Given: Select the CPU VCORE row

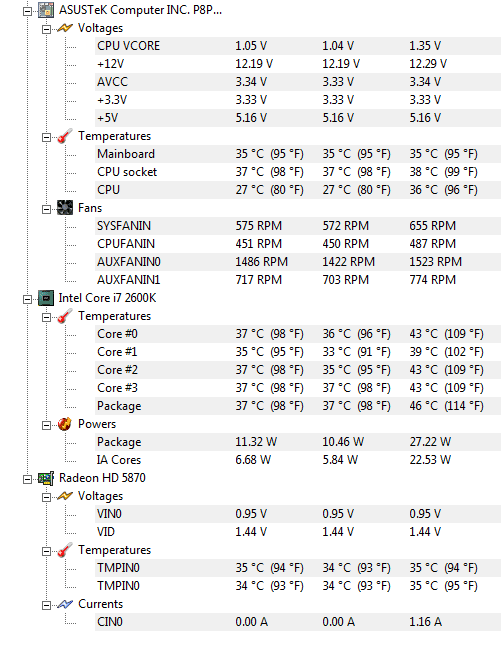Looking at the screenshot, I should pos(298,46).
